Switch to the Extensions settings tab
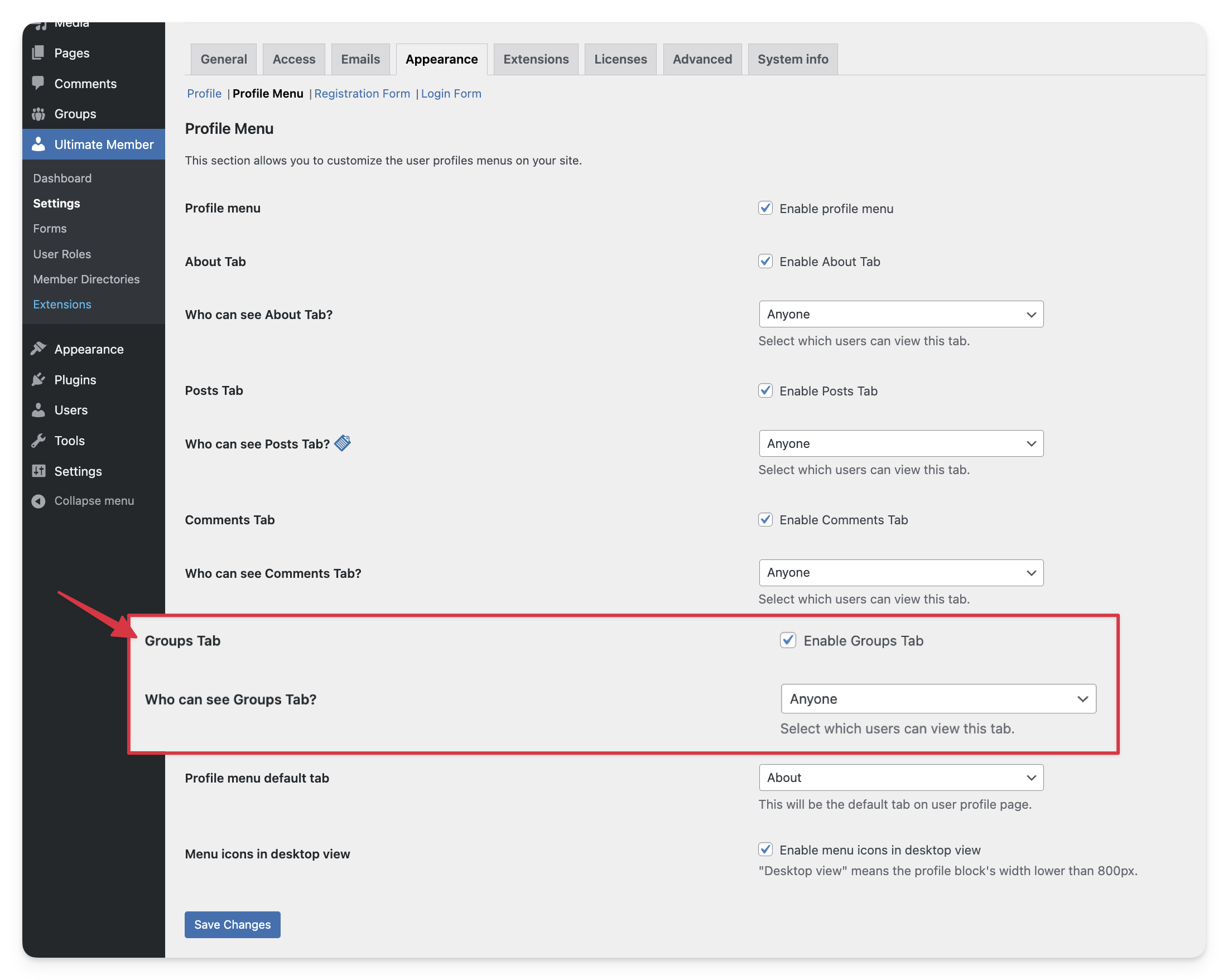 (x=536, y=59)
